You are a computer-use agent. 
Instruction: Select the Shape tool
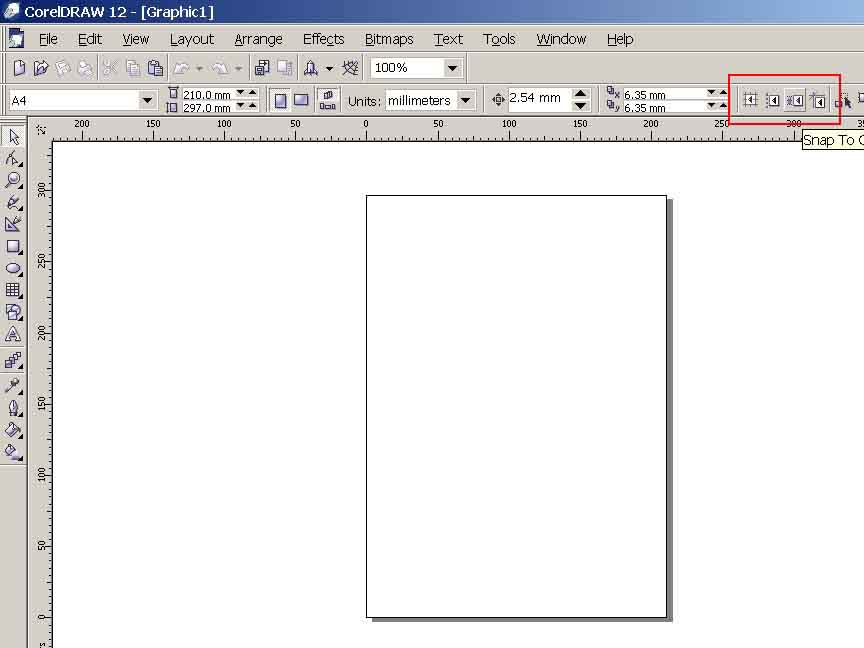(13, 159)
